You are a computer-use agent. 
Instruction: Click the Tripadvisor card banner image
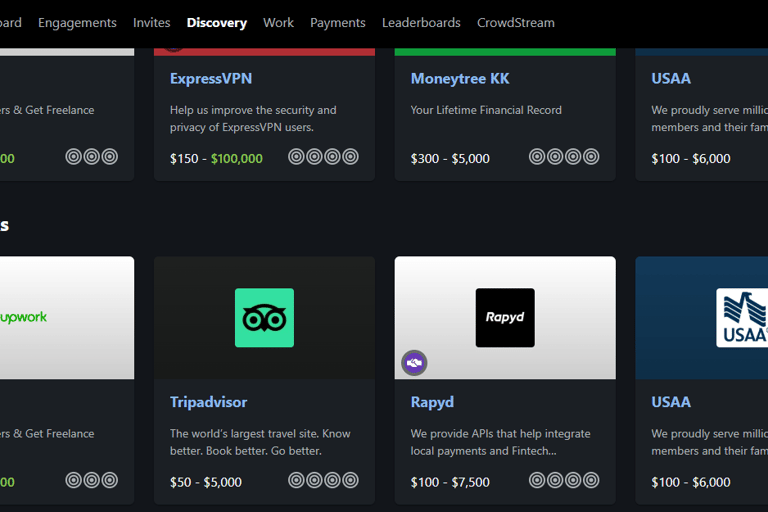point(264,317)
